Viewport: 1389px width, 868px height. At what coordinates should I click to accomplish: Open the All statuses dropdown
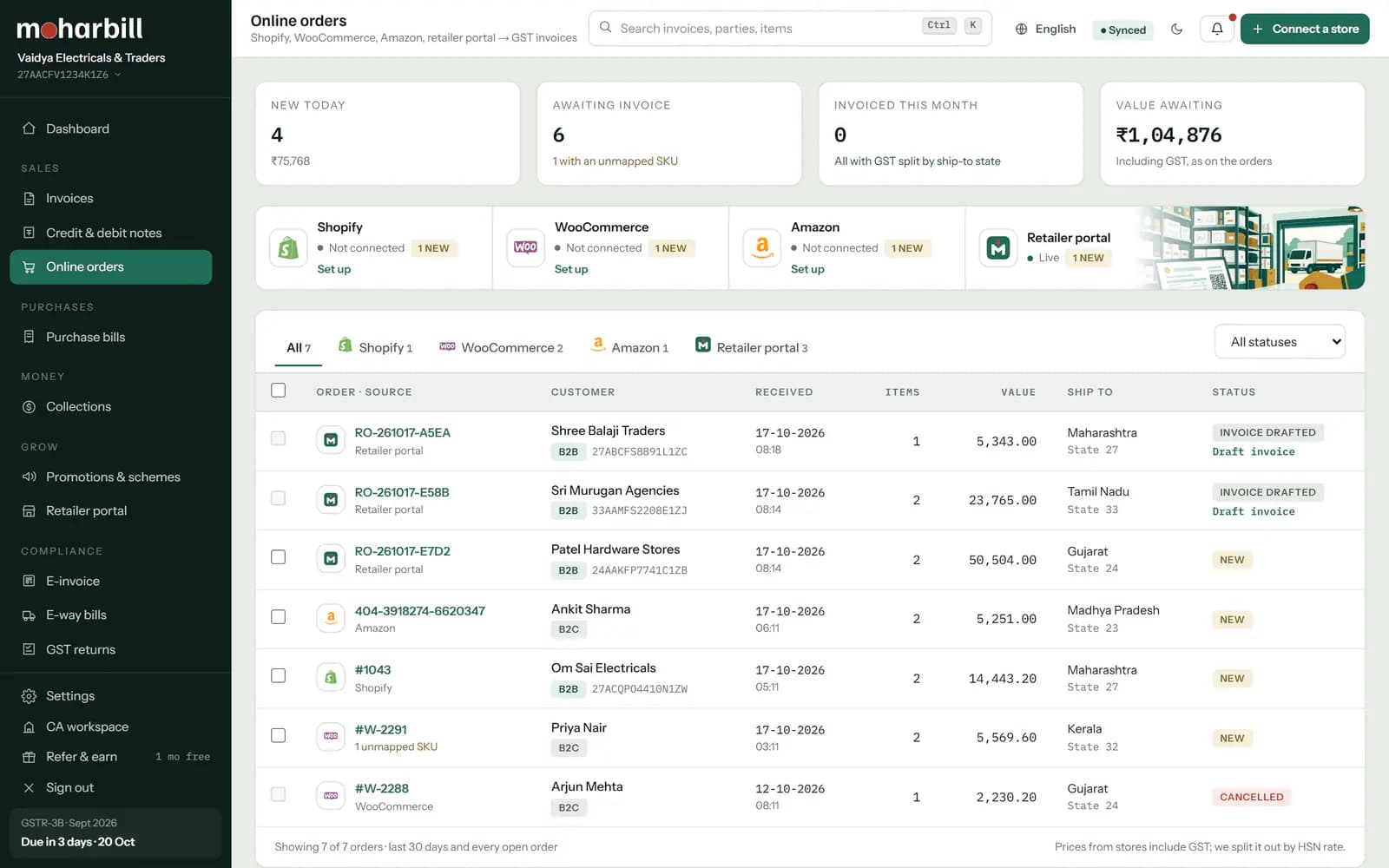[x=1280, y=342]
